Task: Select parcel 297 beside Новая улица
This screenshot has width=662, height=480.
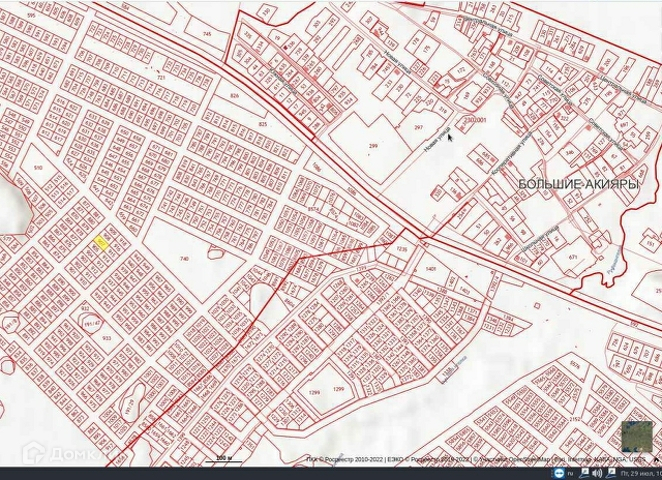Action: point(418,128)
